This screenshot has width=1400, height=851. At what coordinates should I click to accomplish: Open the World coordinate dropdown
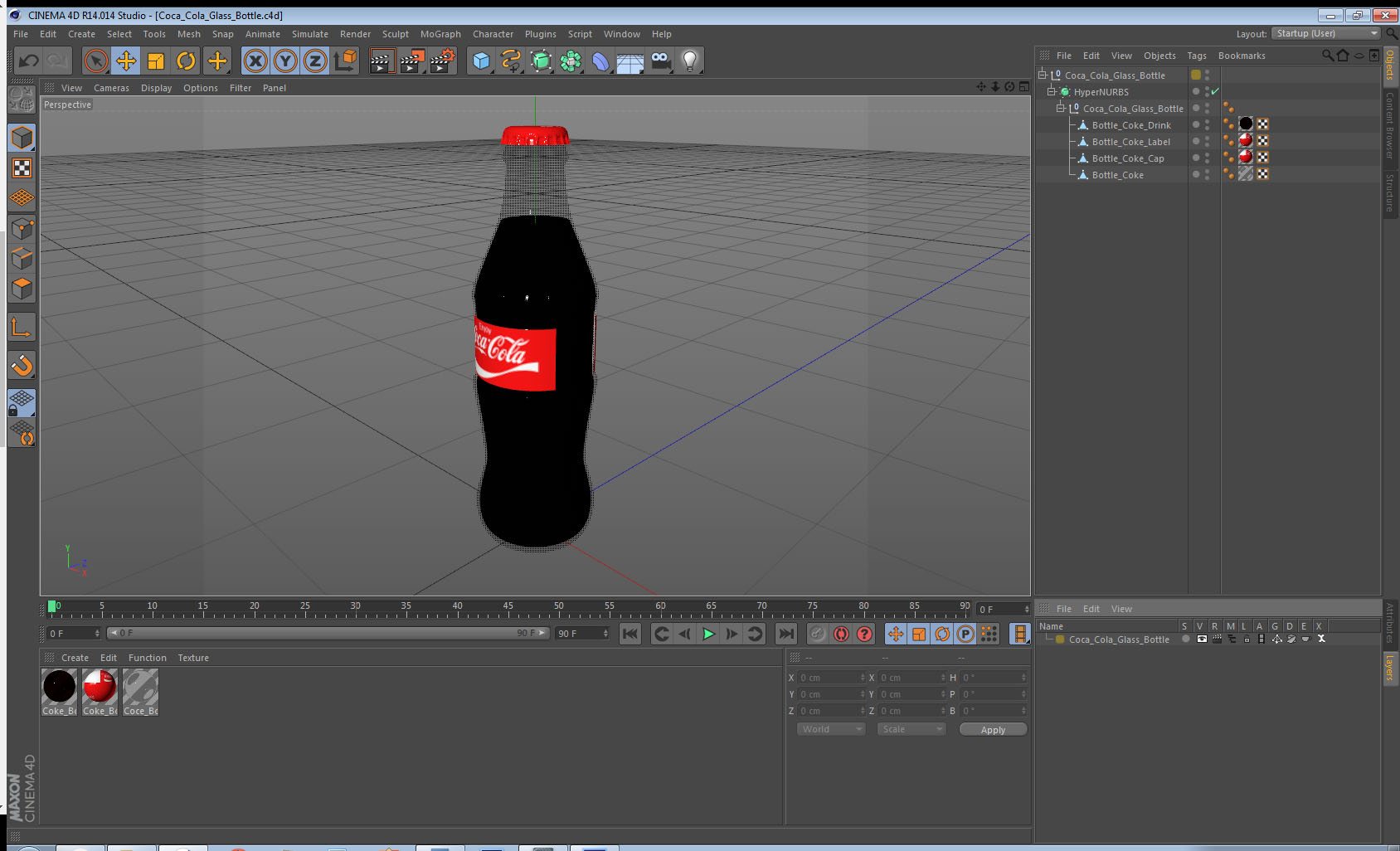click(x=831, y=729)
